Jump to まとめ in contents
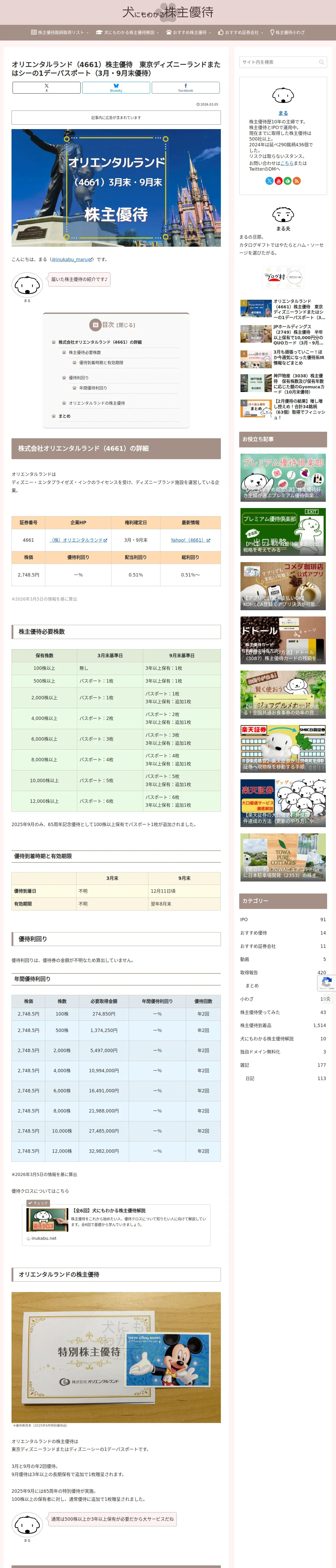 coord(65,416)
